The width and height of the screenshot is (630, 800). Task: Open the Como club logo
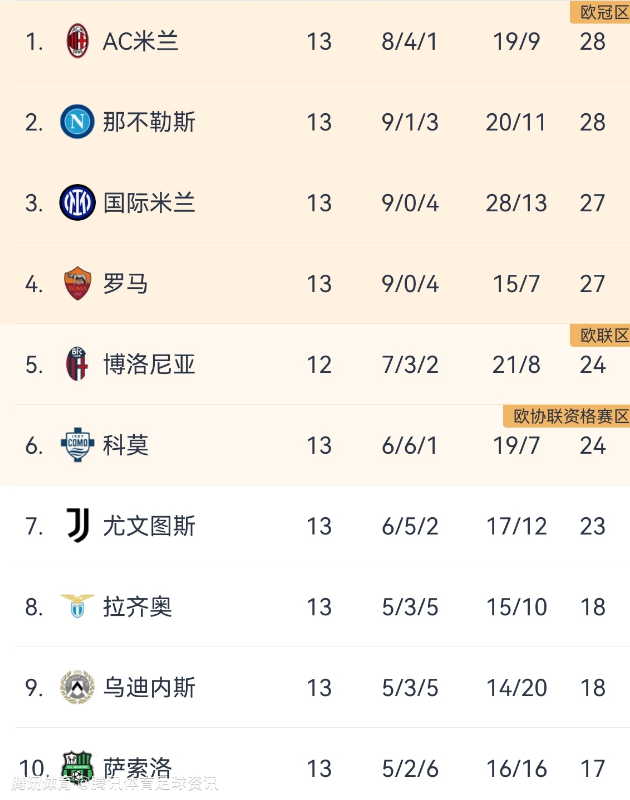(x=77, y=445)
